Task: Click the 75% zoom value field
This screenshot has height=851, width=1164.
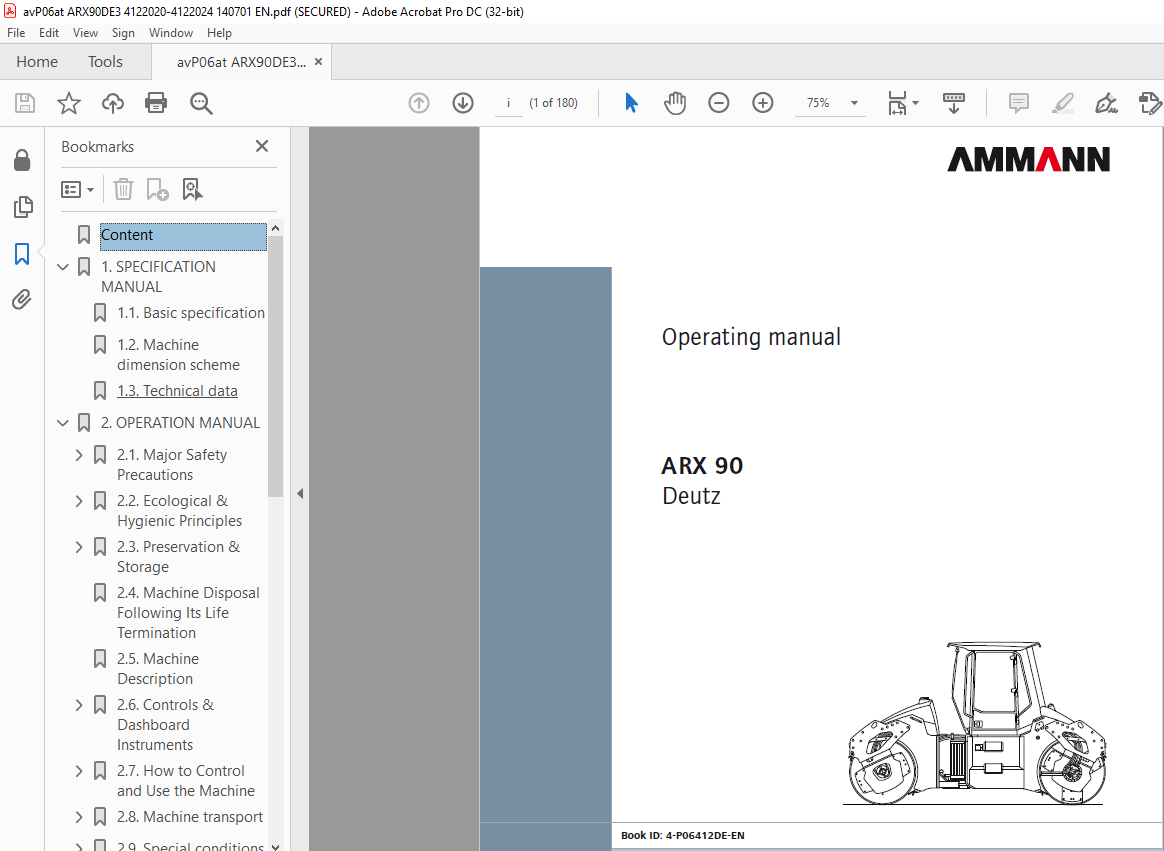Action: (818, 102)
